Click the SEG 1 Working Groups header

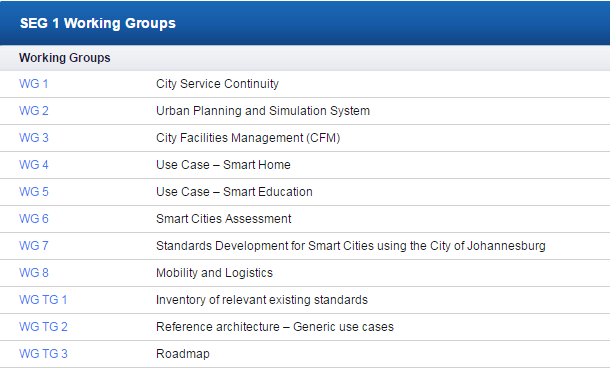click(98, 23)
